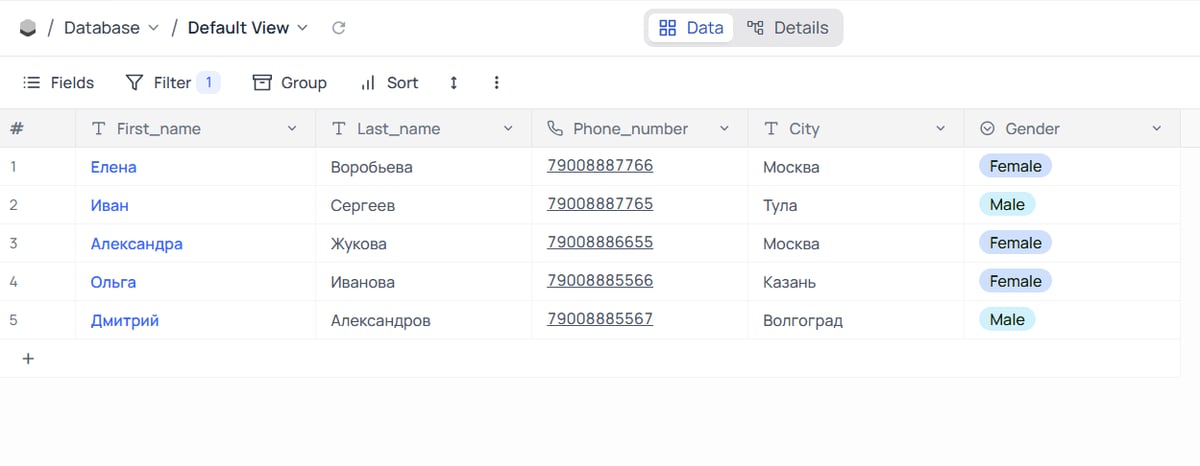Click the database cube icon at top left

point(28,28)
